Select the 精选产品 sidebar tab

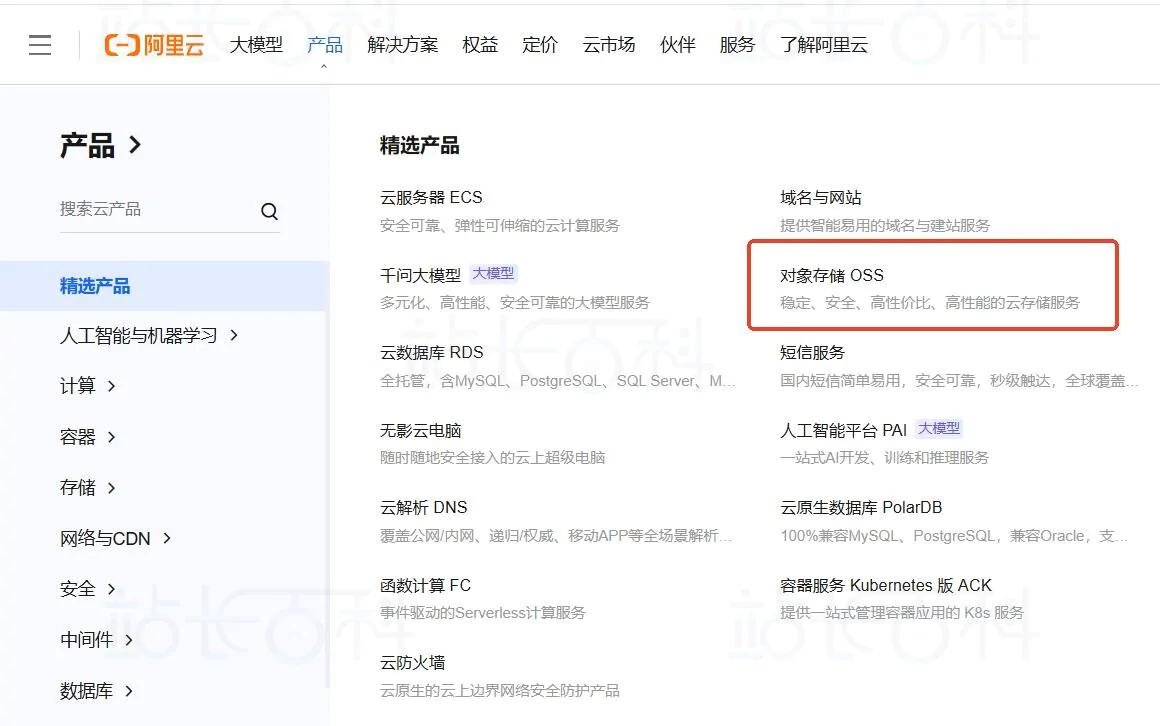pyautogui.click(x=95, y=285)
